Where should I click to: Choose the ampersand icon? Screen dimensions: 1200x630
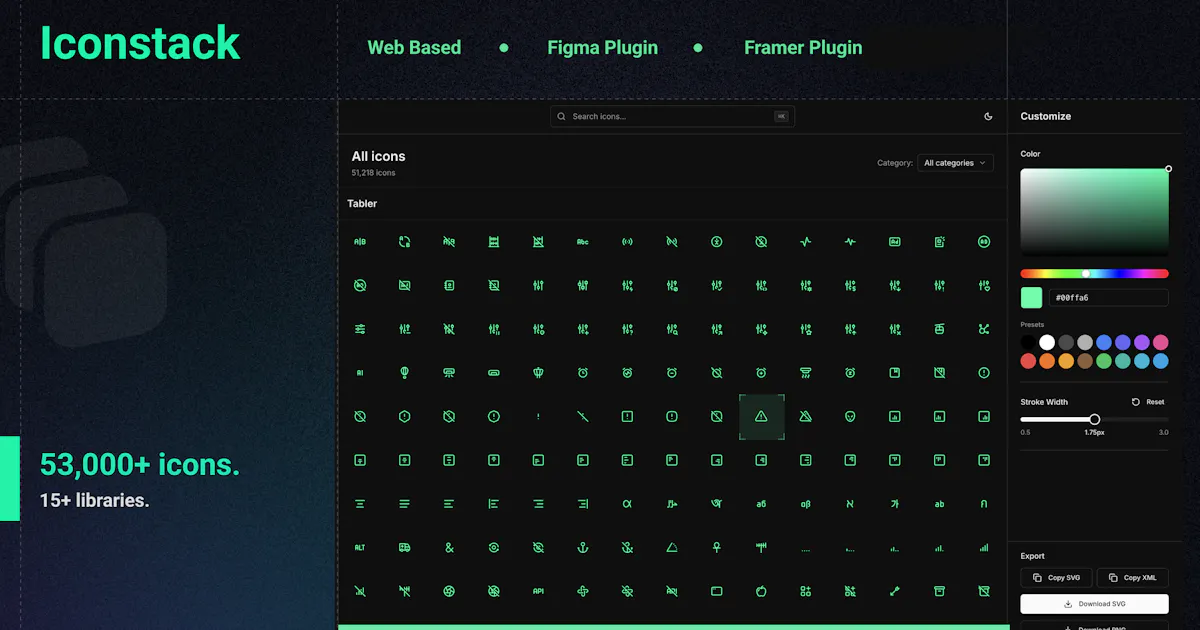tap(449, 548)
